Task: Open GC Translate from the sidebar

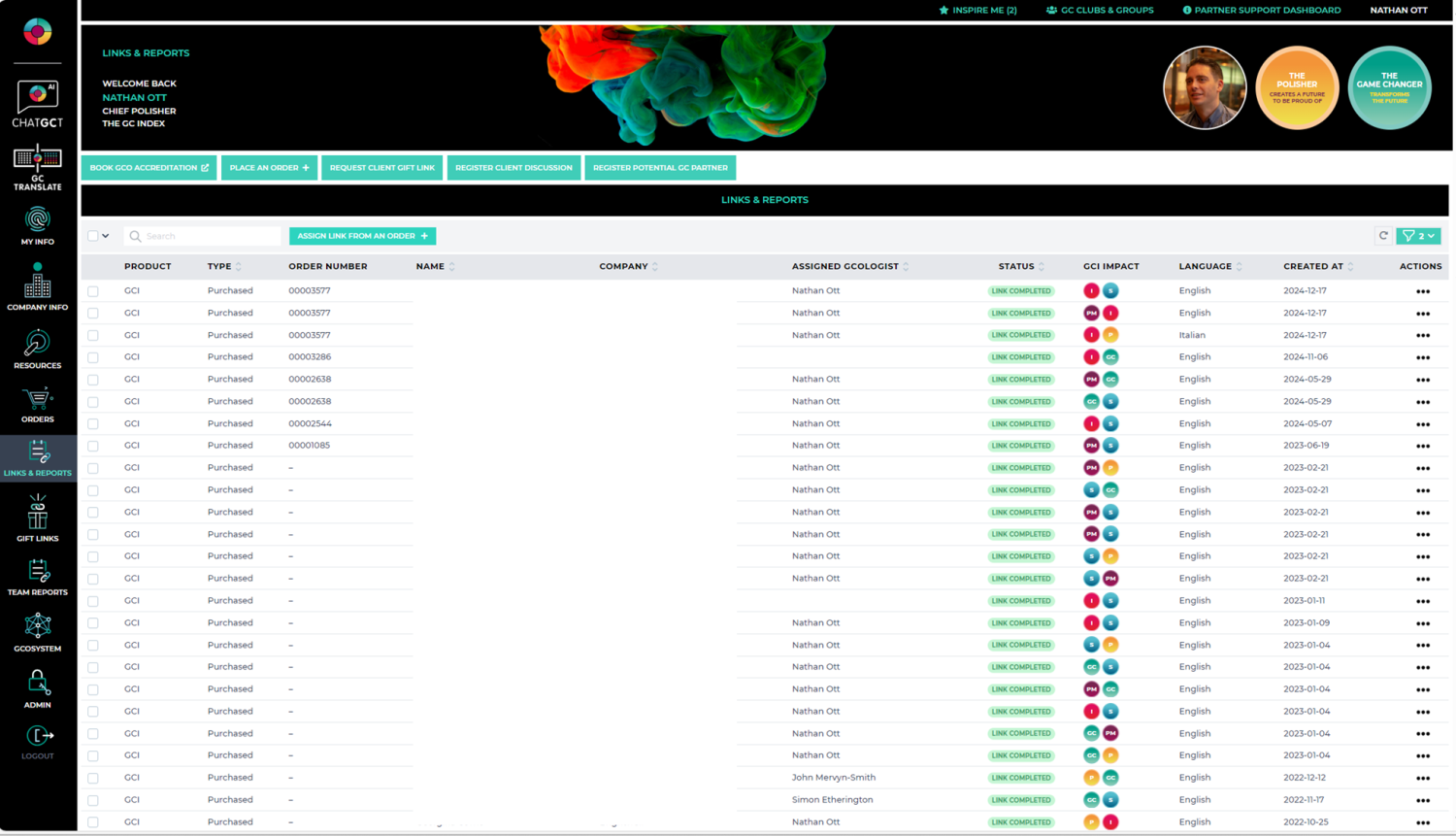Action: (38, 166)
